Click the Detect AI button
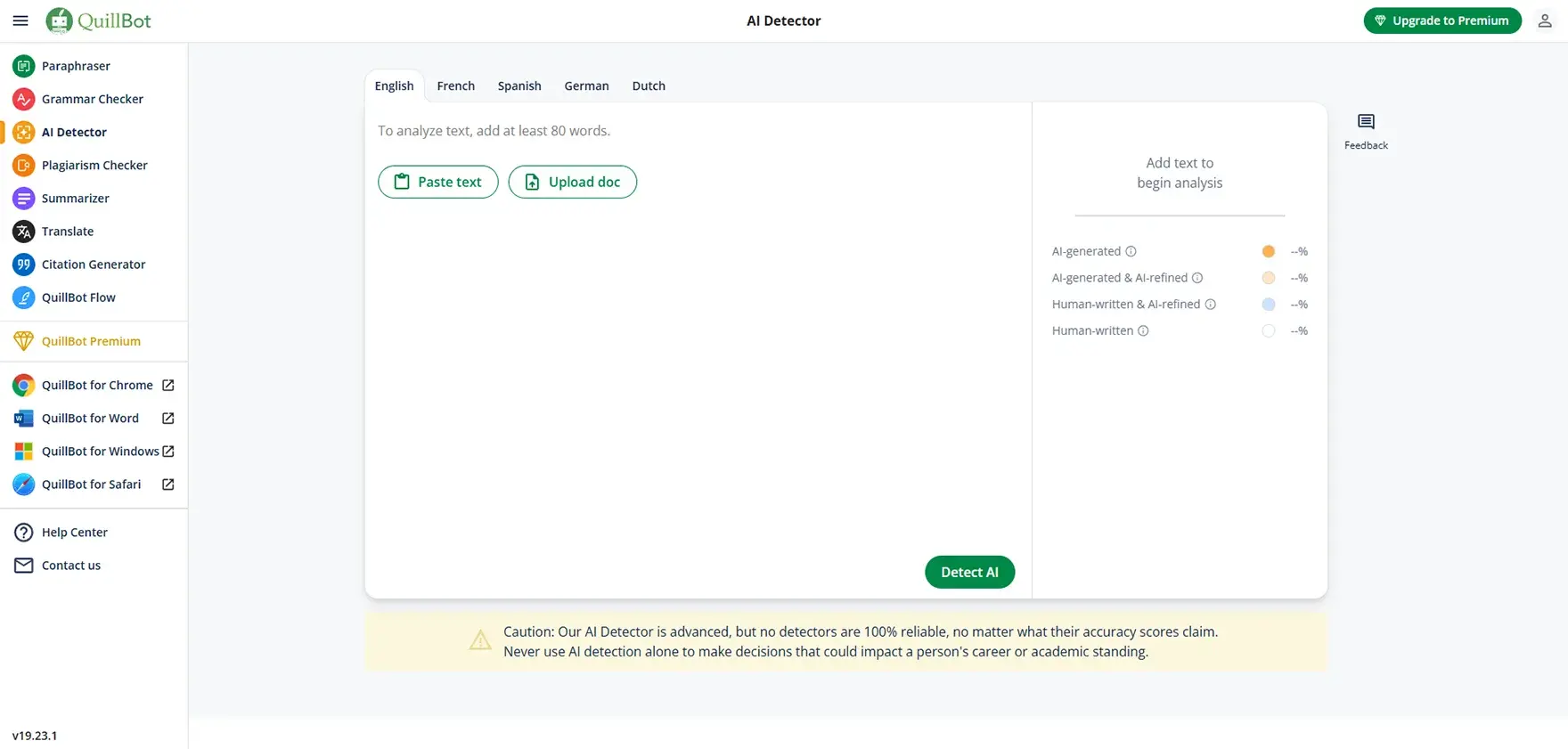This screenshot has height=749, width=1568. [x=970, y=572]
